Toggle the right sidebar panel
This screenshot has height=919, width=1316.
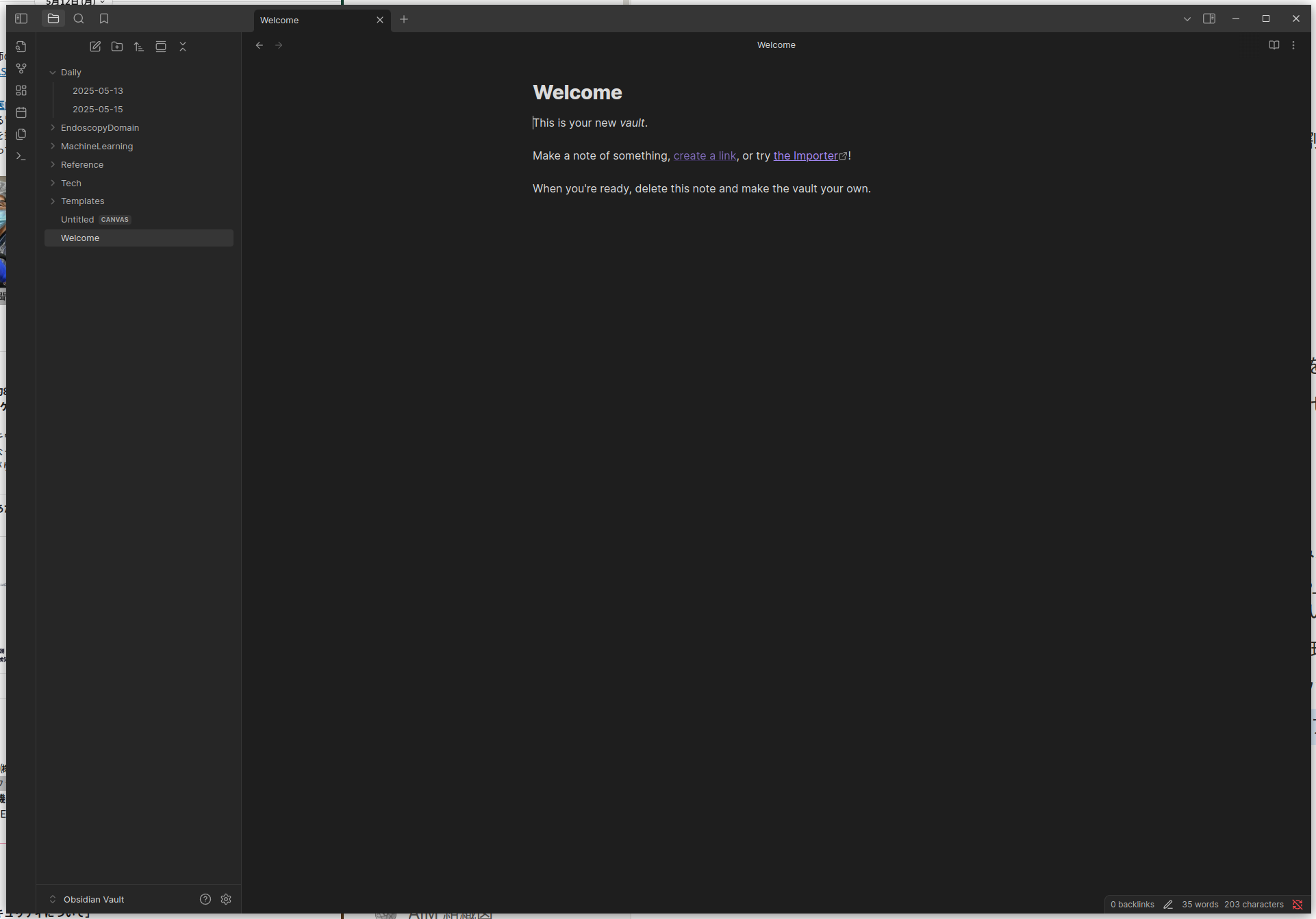[x=1209, y=18]
